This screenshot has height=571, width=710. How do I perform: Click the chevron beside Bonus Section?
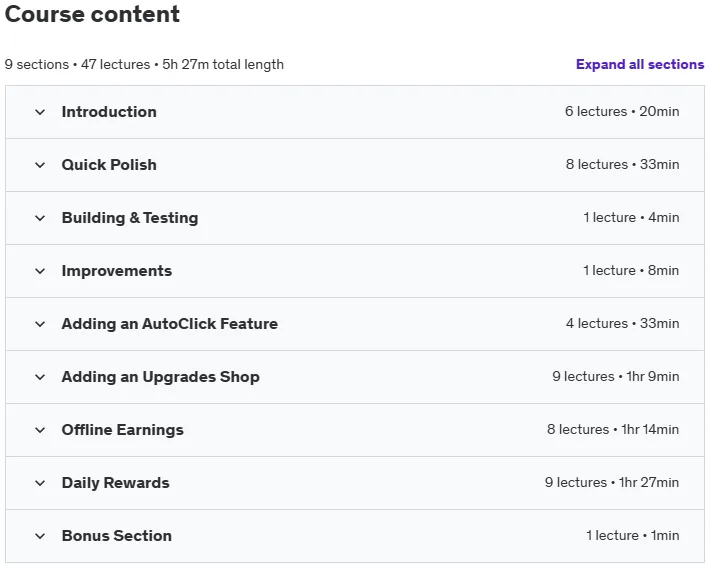click(x=40, y=536)
